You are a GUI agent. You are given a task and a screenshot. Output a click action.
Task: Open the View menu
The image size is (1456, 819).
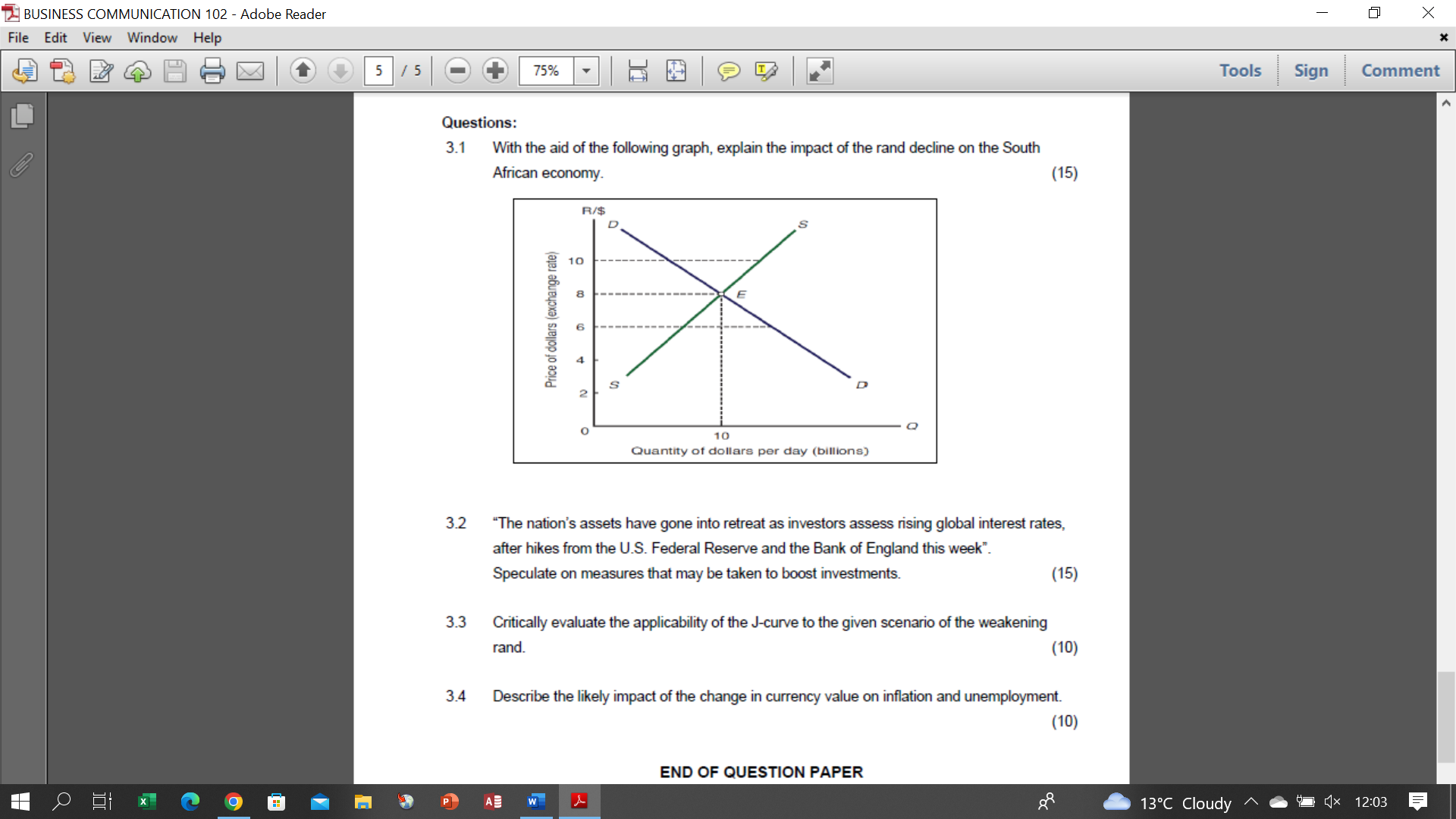pos(96,37)
